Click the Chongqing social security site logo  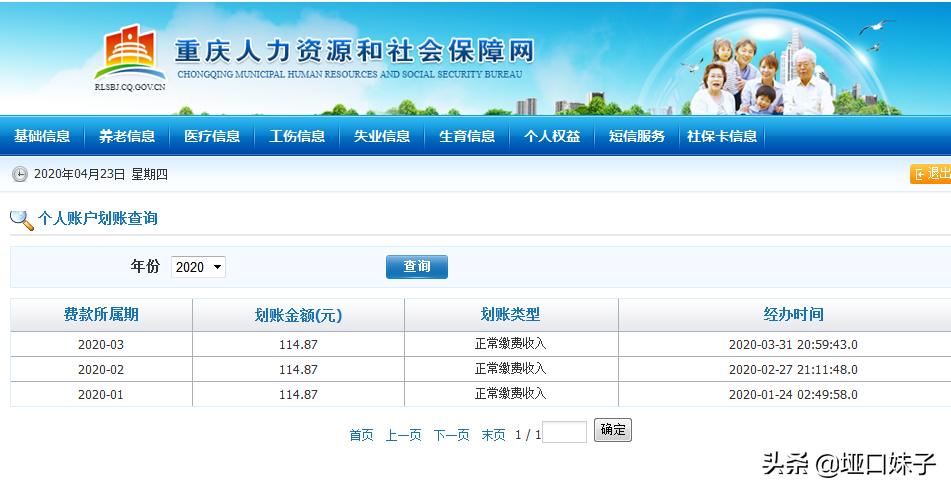129,57
